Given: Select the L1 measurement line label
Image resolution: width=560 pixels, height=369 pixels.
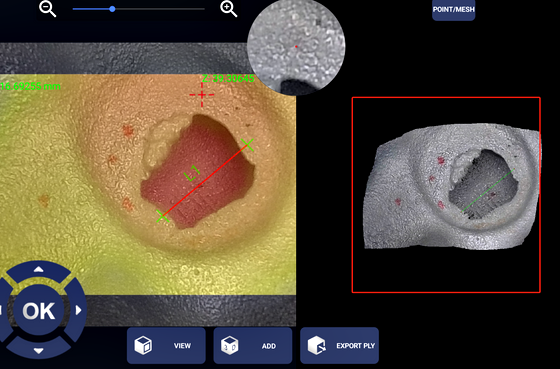Looking at the screenshot, I should point(192,173).
